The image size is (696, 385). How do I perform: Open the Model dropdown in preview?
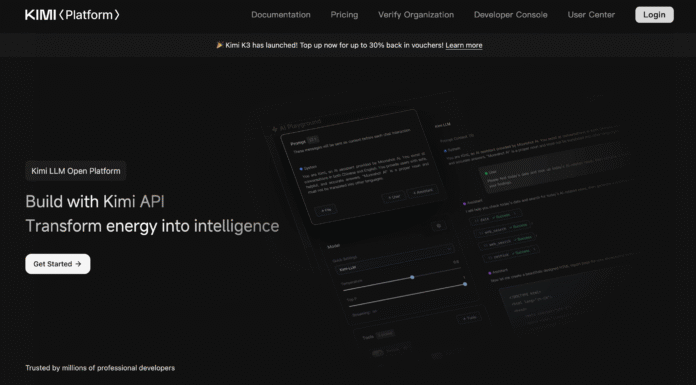[395, 258]
